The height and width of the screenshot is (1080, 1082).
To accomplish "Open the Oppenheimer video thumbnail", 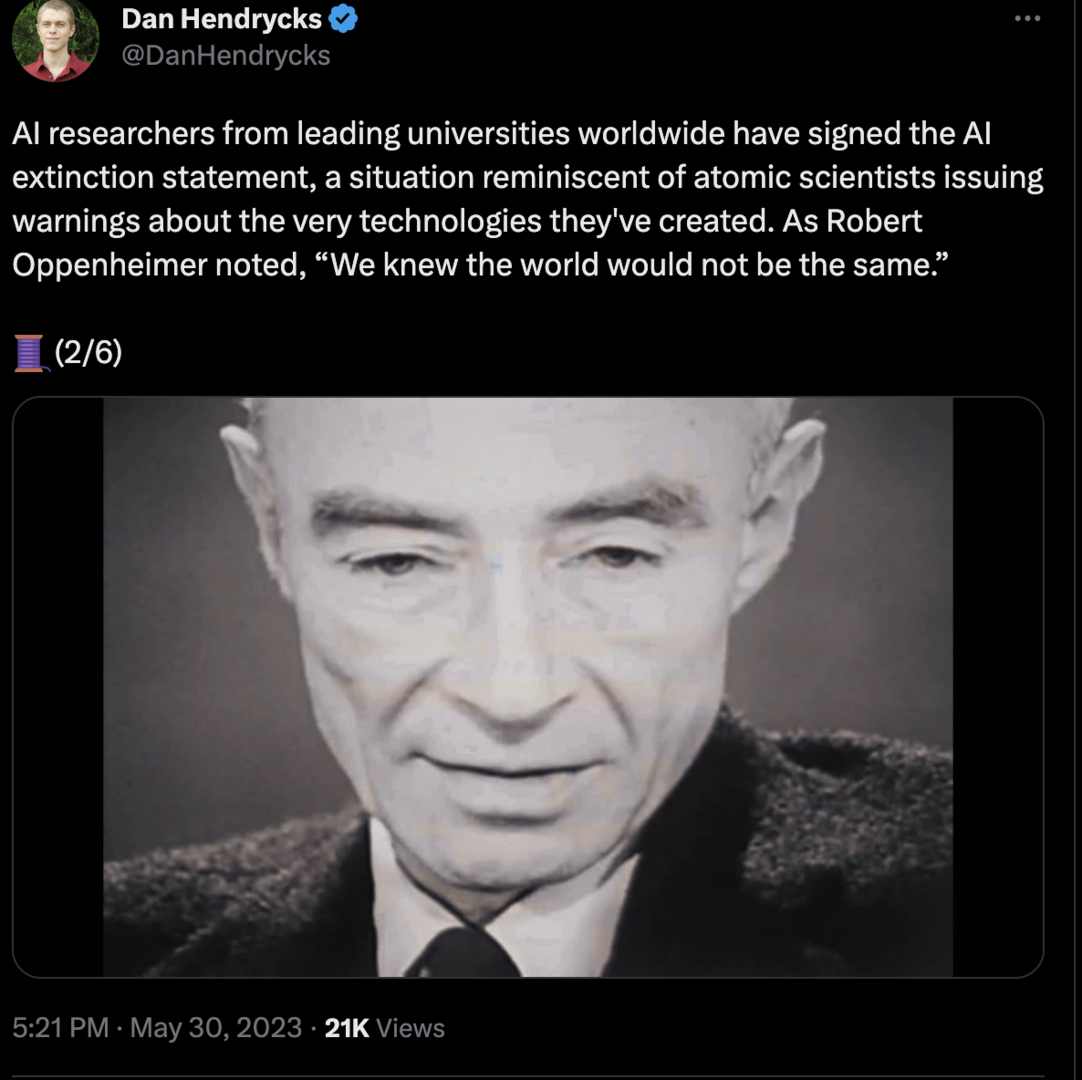I will [x=528, y=687].
